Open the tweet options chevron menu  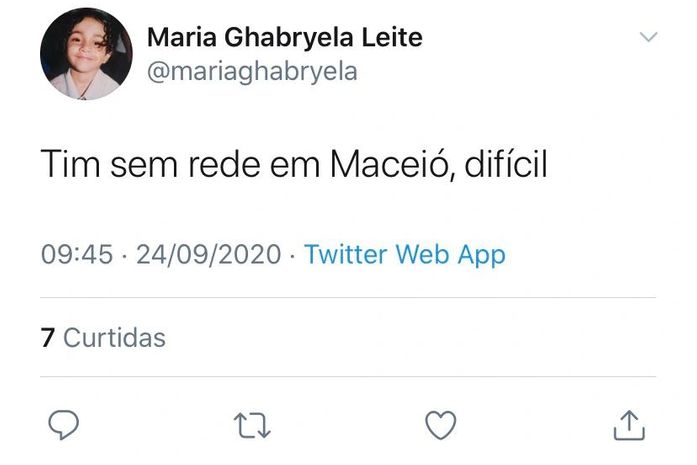coord(648,38)
